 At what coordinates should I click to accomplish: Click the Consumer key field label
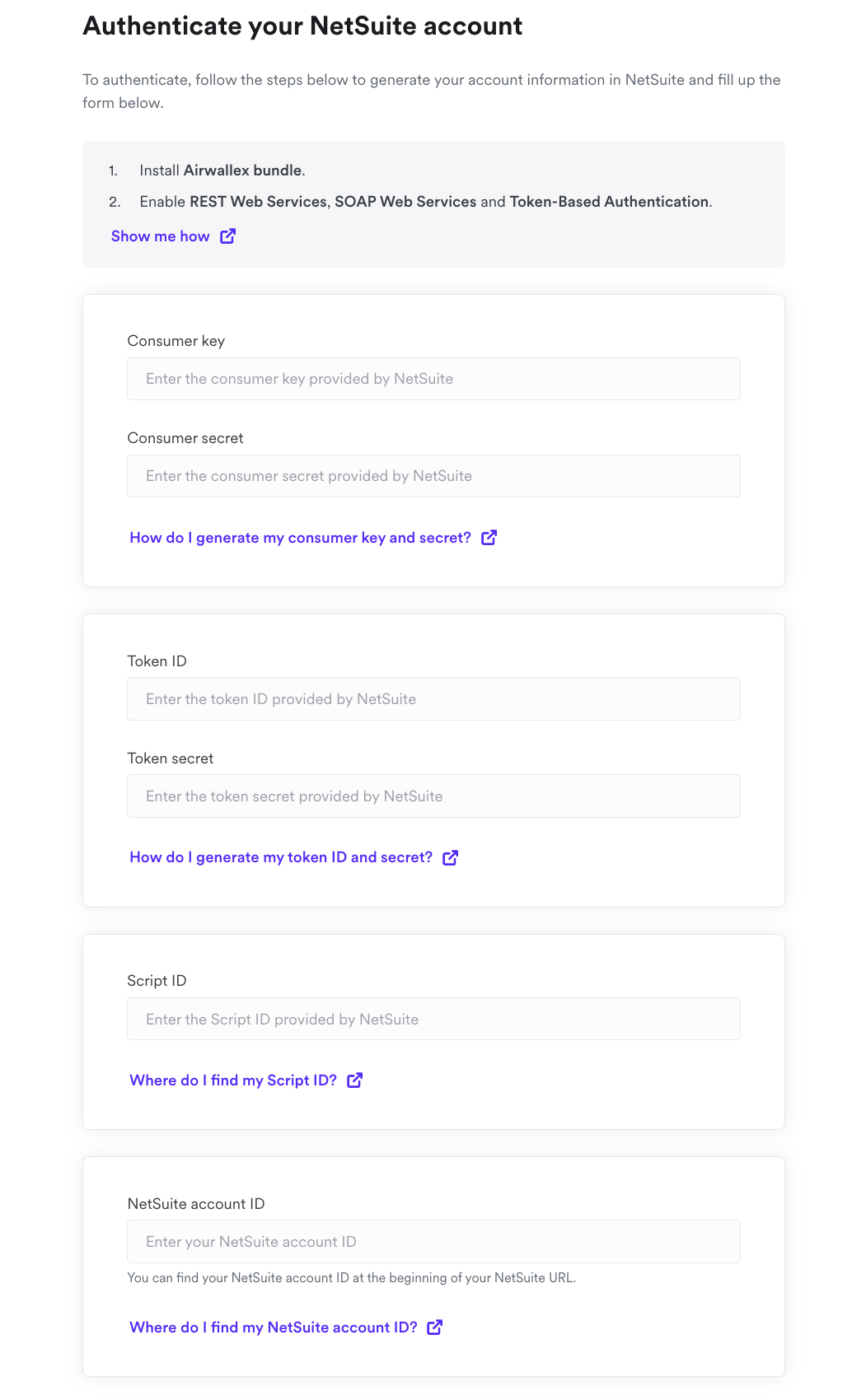[x=176, y=341]
